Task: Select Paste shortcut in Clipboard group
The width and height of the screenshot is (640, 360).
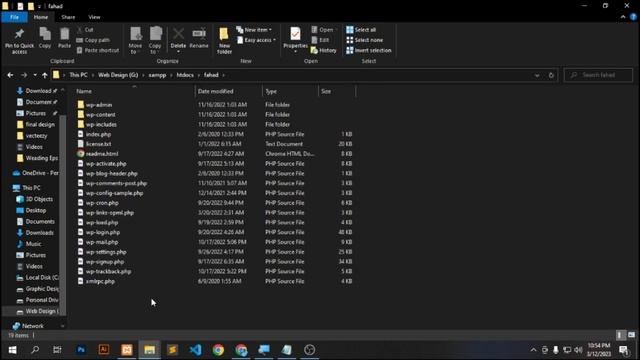Action: [x=98, y=50]
